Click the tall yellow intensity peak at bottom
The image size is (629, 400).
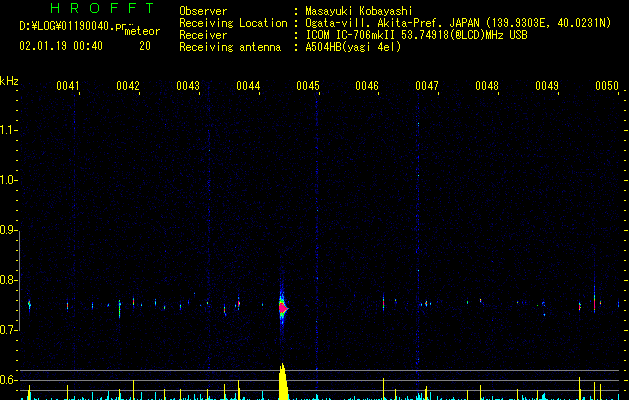pyautogui.click(x=283, y=382)
